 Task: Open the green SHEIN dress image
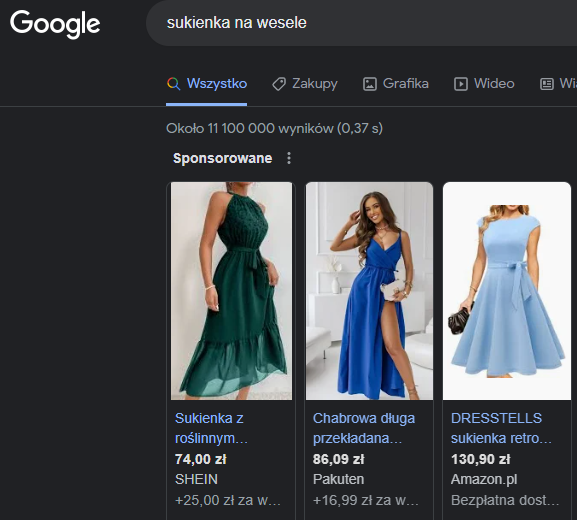231,291
